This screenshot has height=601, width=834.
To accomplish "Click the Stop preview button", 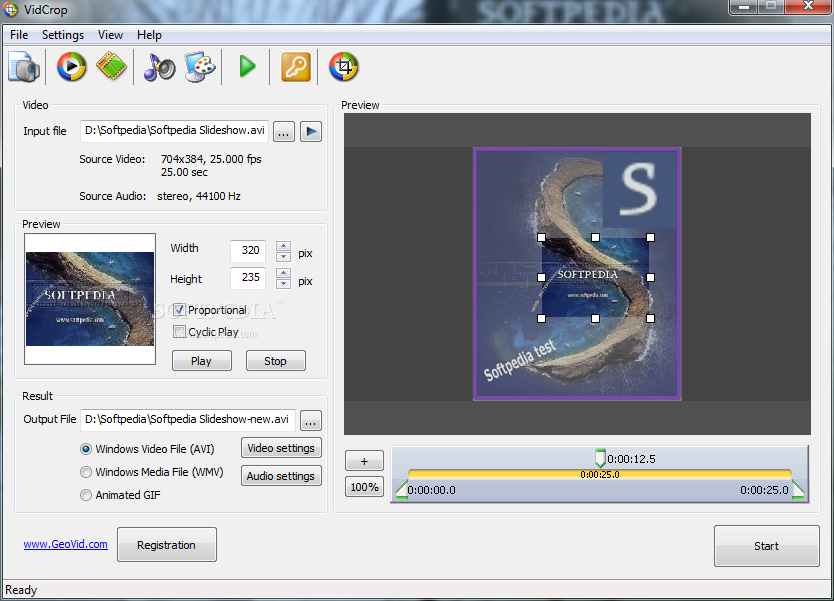I will point(276,361).
